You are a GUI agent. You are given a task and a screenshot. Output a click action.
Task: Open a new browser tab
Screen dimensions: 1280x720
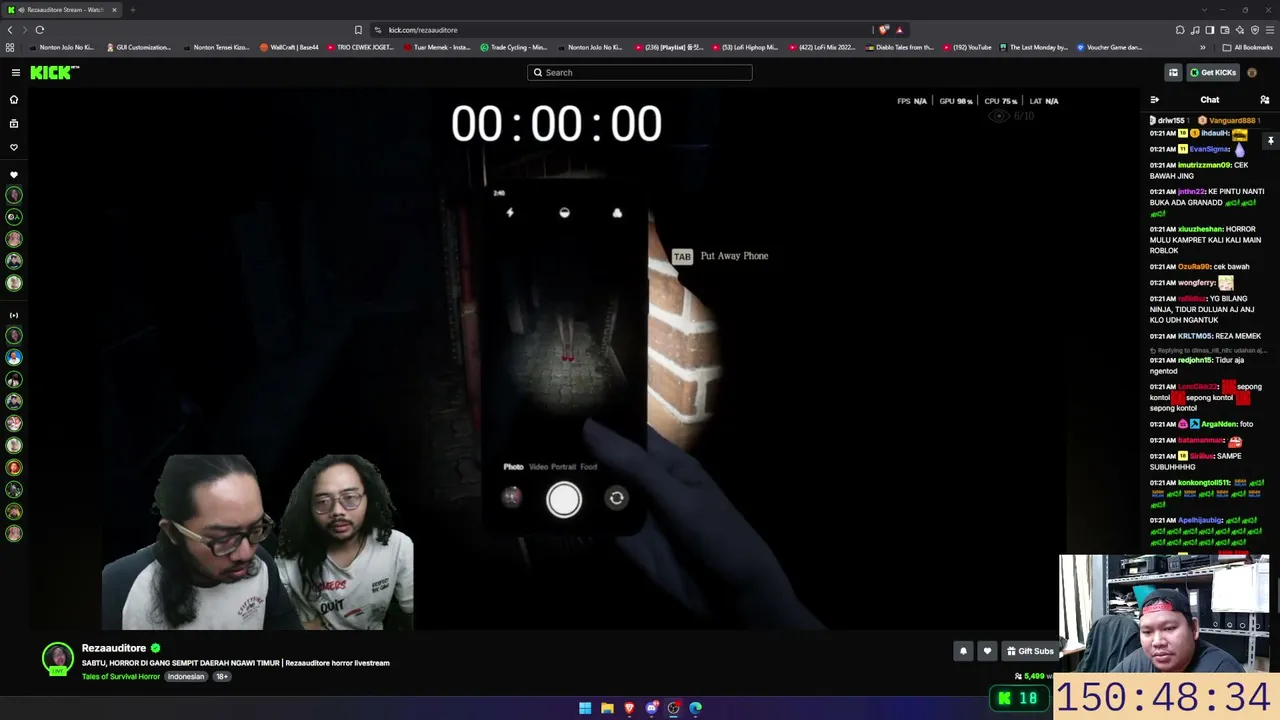click(x=132, y=10)
